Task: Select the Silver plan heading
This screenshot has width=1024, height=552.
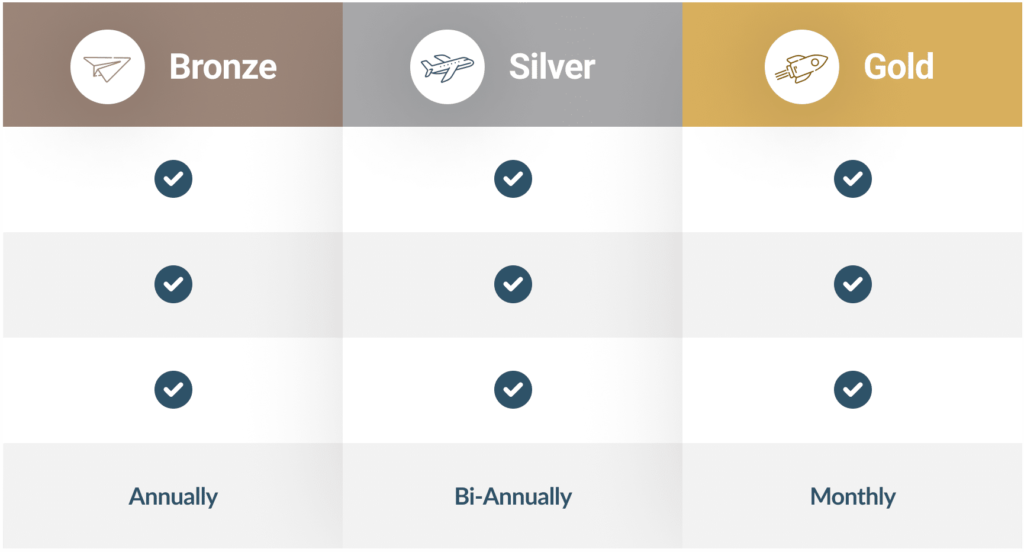Action: (551, 66)
